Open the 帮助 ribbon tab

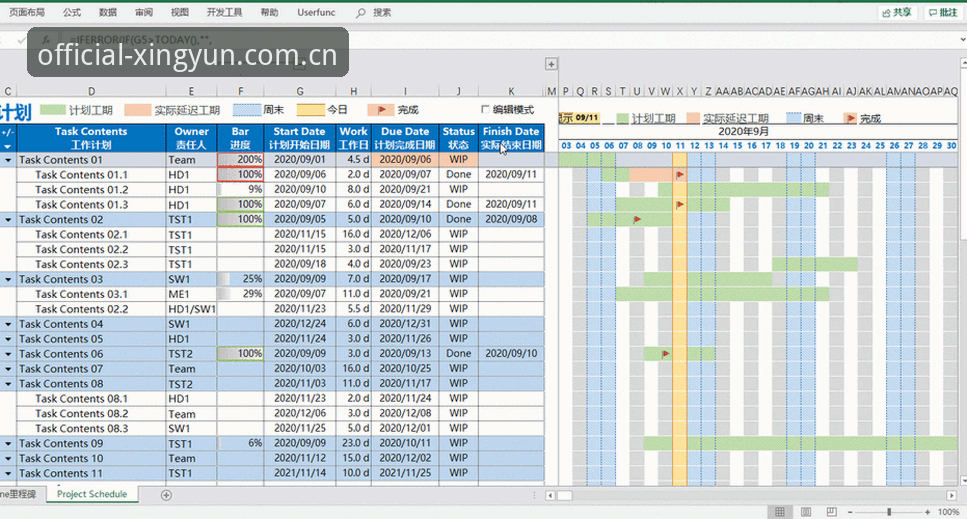coord(270,12)
